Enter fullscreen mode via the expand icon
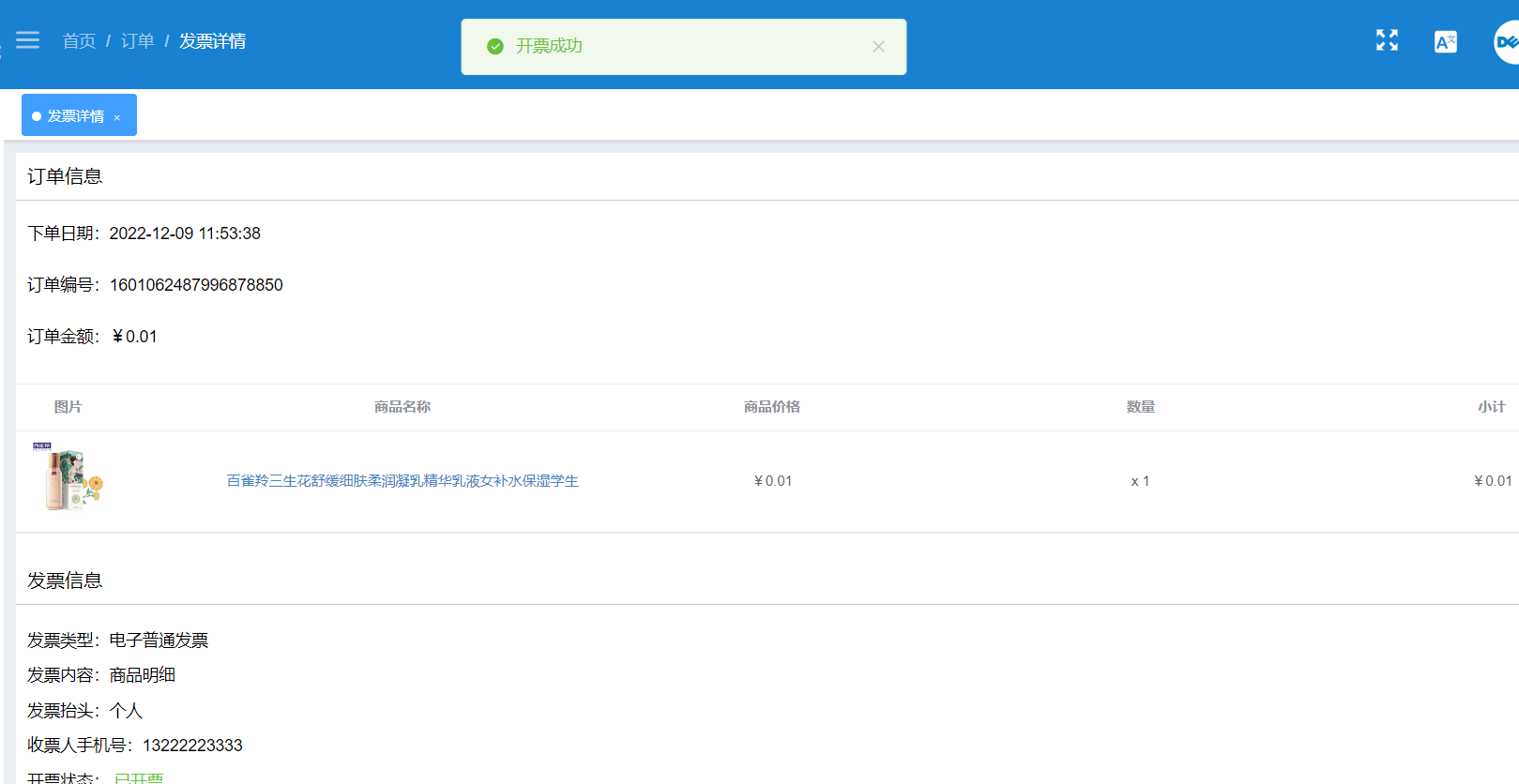Image resolution: width=1519 pixels, height=784 pixels. pyautogui.click(x=1387, y=40)
